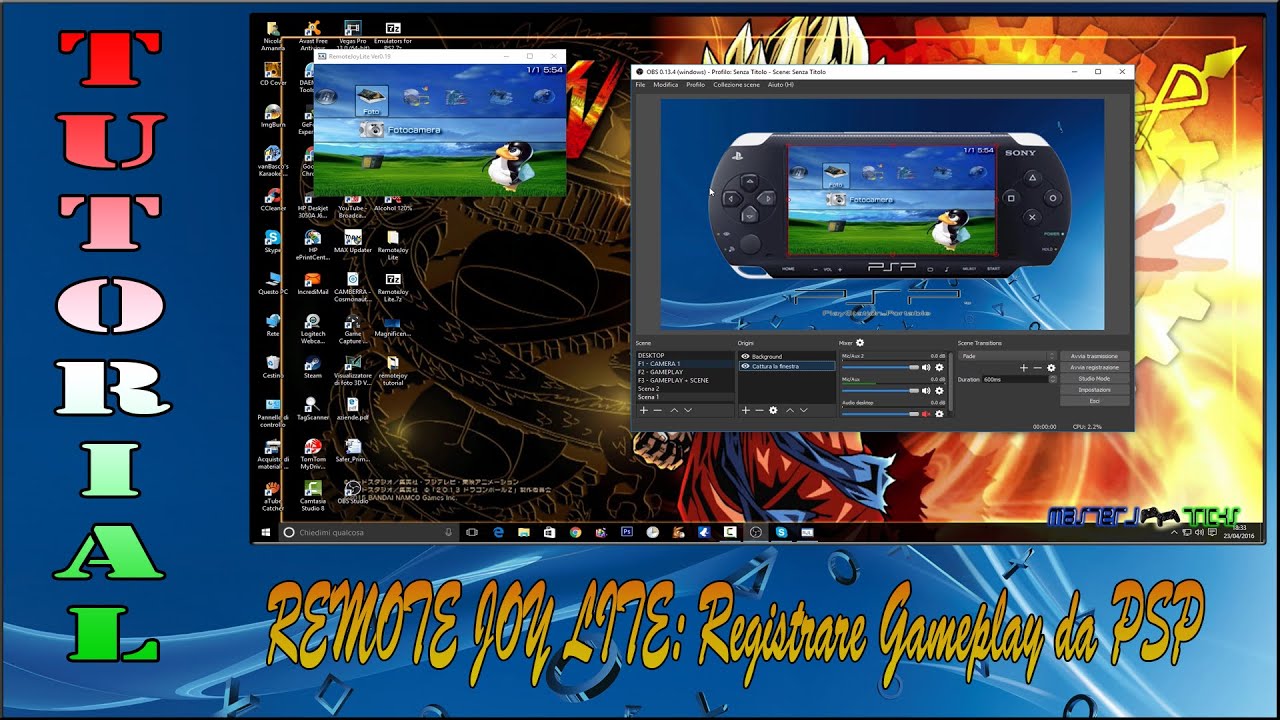
Task: Move scene down in Scene list
Action: (x=688, y=410)
